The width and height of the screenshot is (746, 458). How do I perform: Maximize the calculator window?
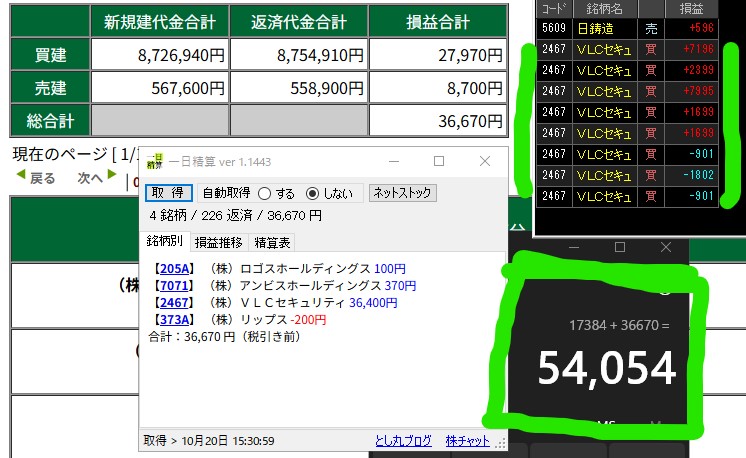[x=620, y=247]
